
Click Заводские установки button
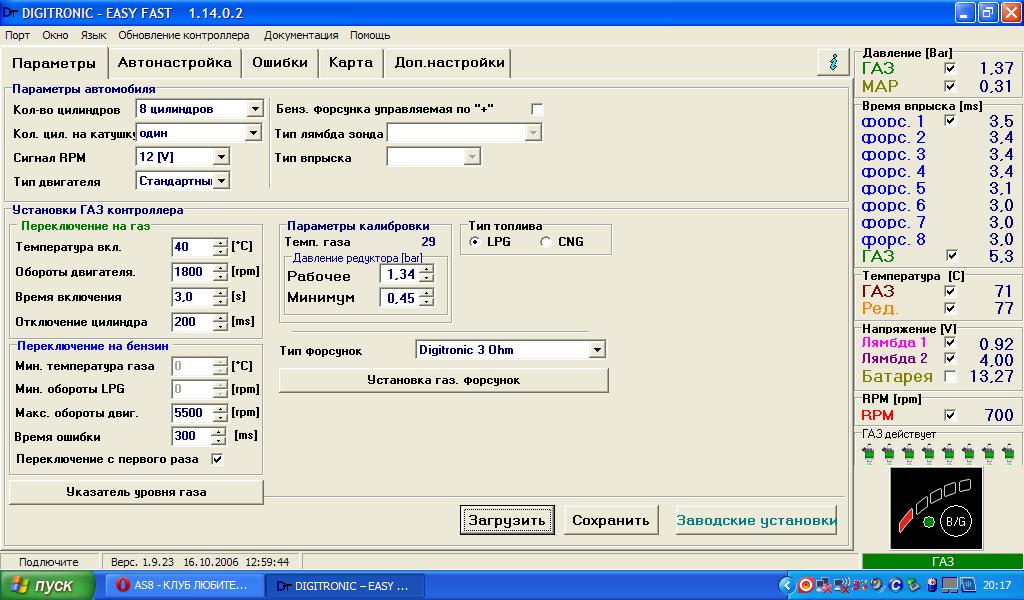coord(756,520)
